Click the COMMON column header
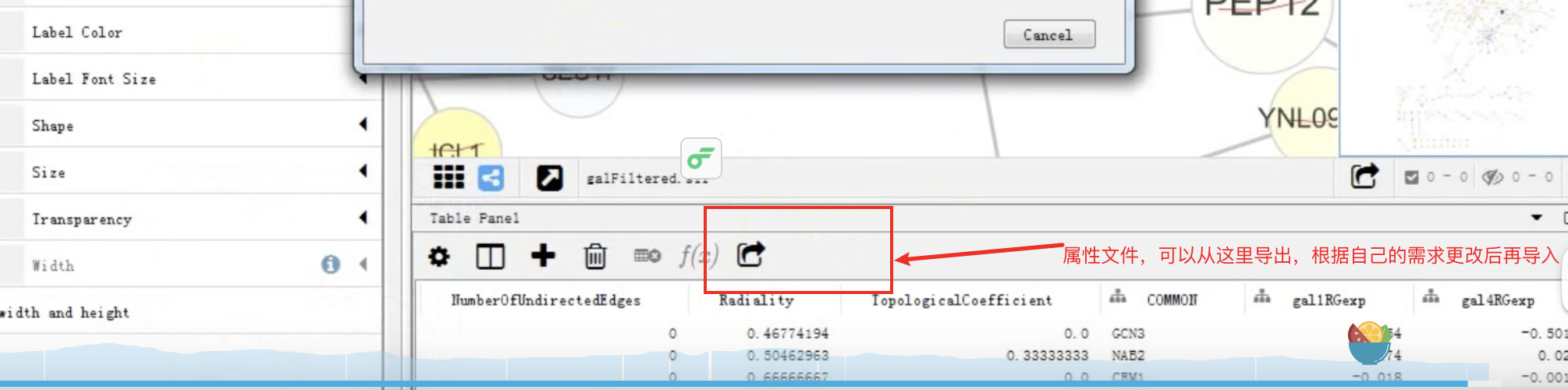Image resolution: width=1568 pixels, height=390 pixels. tap(1172, 300)
